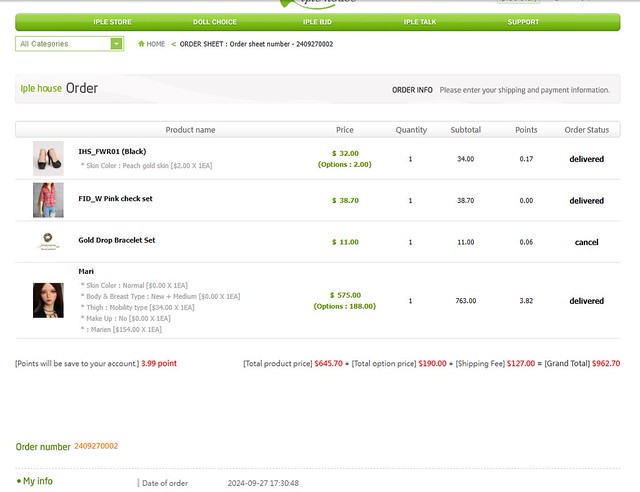The image size is (640, 492).
Task: Click the $ 38.70 price
Action: [x=345, y=200]
